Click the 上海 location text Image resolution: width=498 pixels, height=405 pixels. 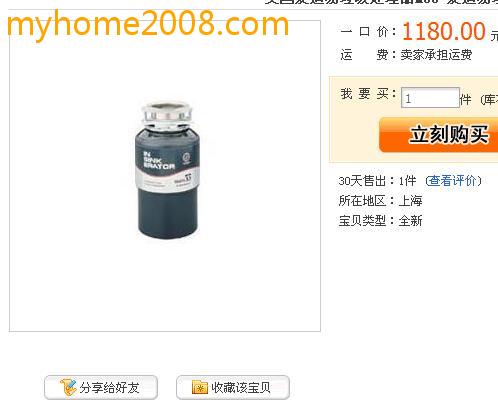click(410, 201)
